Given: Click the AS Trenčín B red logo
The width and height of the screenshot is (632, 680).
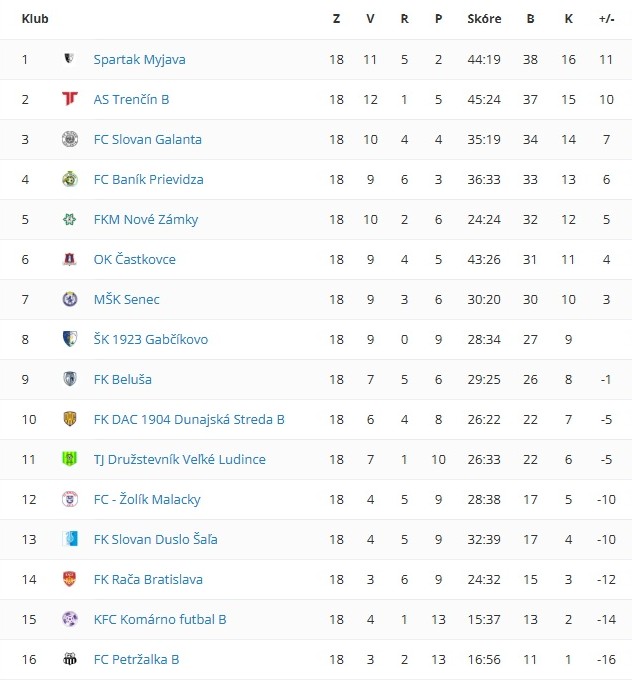Looking at the screenshot, I should pyautogui.click(x=69, y=99).
